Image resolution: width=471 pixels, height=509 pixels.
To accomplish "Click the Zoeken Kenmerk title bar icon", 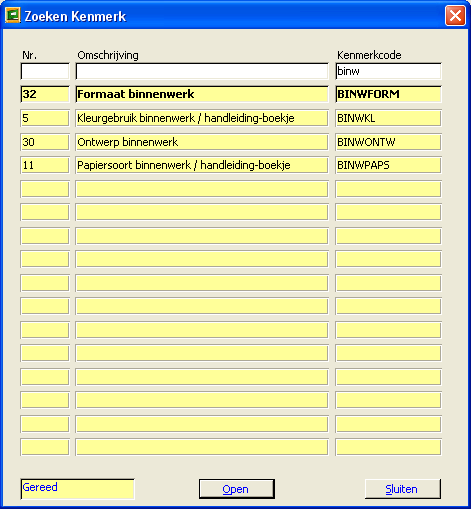I will (13, 15).
